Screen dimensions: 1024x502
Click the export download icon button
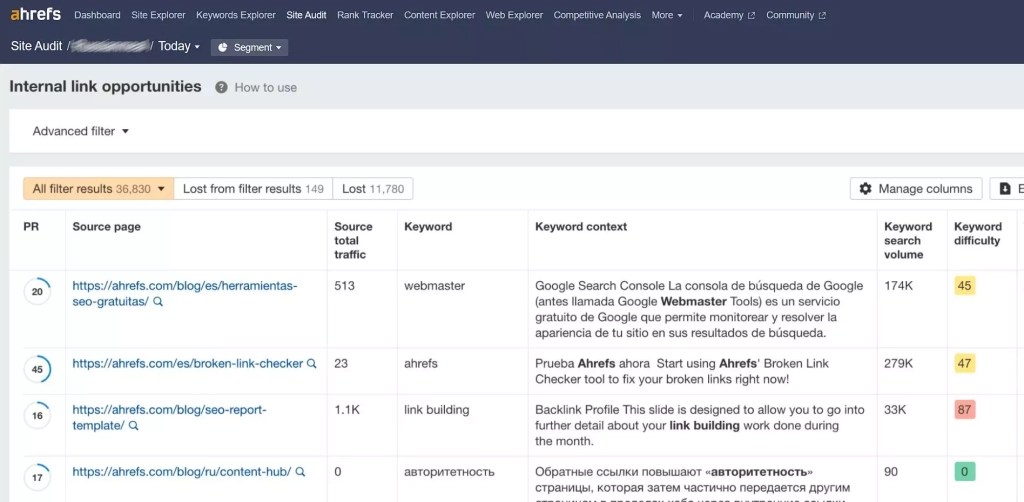(1006, 189)
